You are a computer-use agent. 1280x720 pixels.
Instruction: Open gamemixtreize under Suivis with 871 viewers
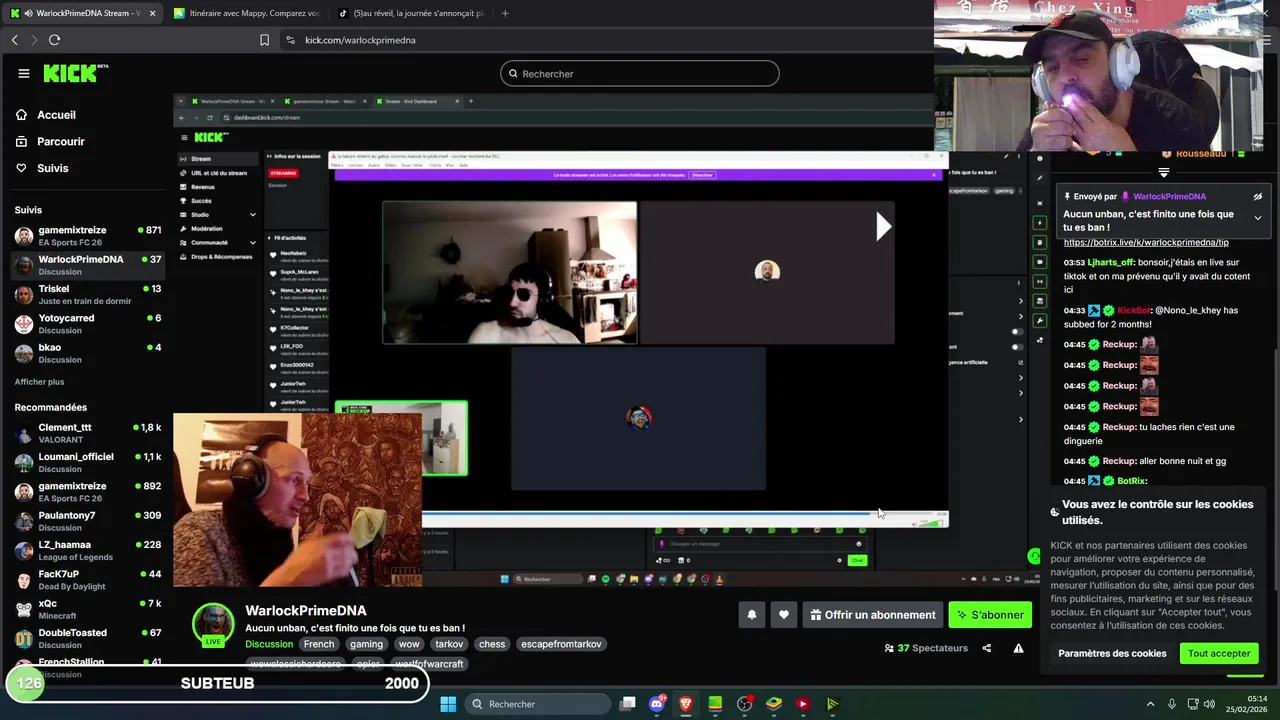pos(87,236)
